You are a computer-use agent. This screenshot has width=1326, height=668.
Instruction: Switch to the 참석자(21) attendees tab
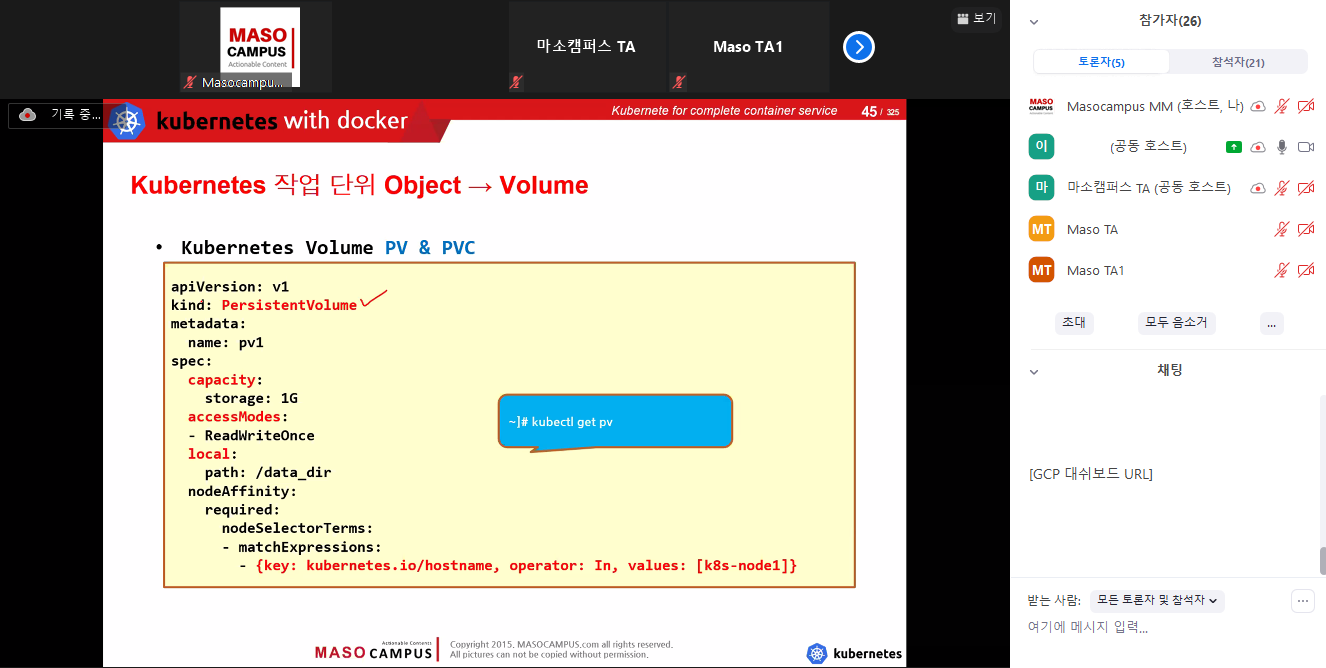point(1238,62)
